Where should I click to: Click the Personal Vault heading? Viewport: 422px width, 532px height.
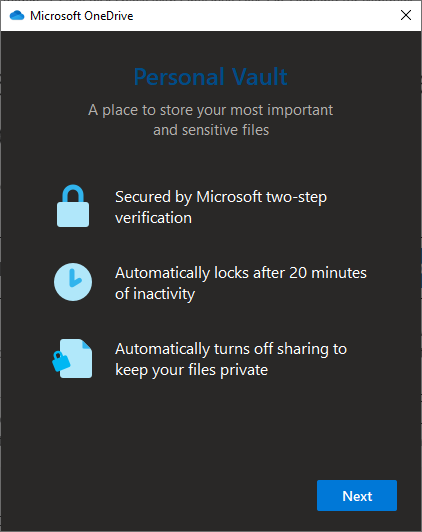point(211,77)
